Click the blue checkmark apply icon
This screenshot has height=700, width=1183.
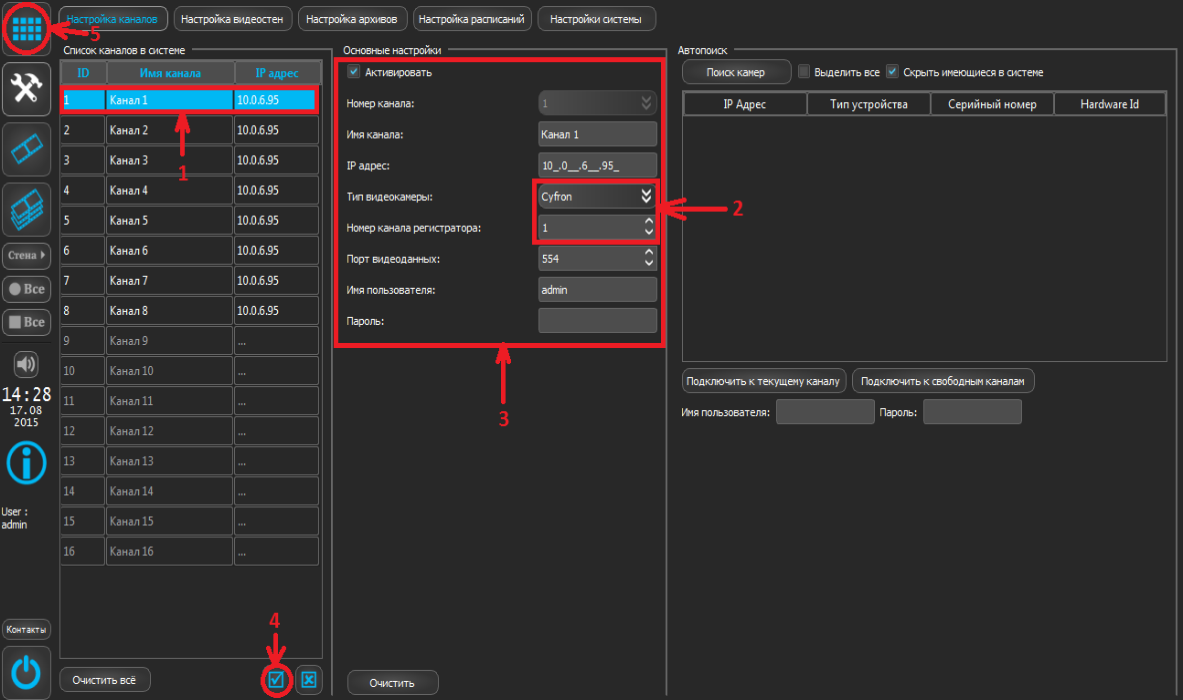tap(277, 680)
